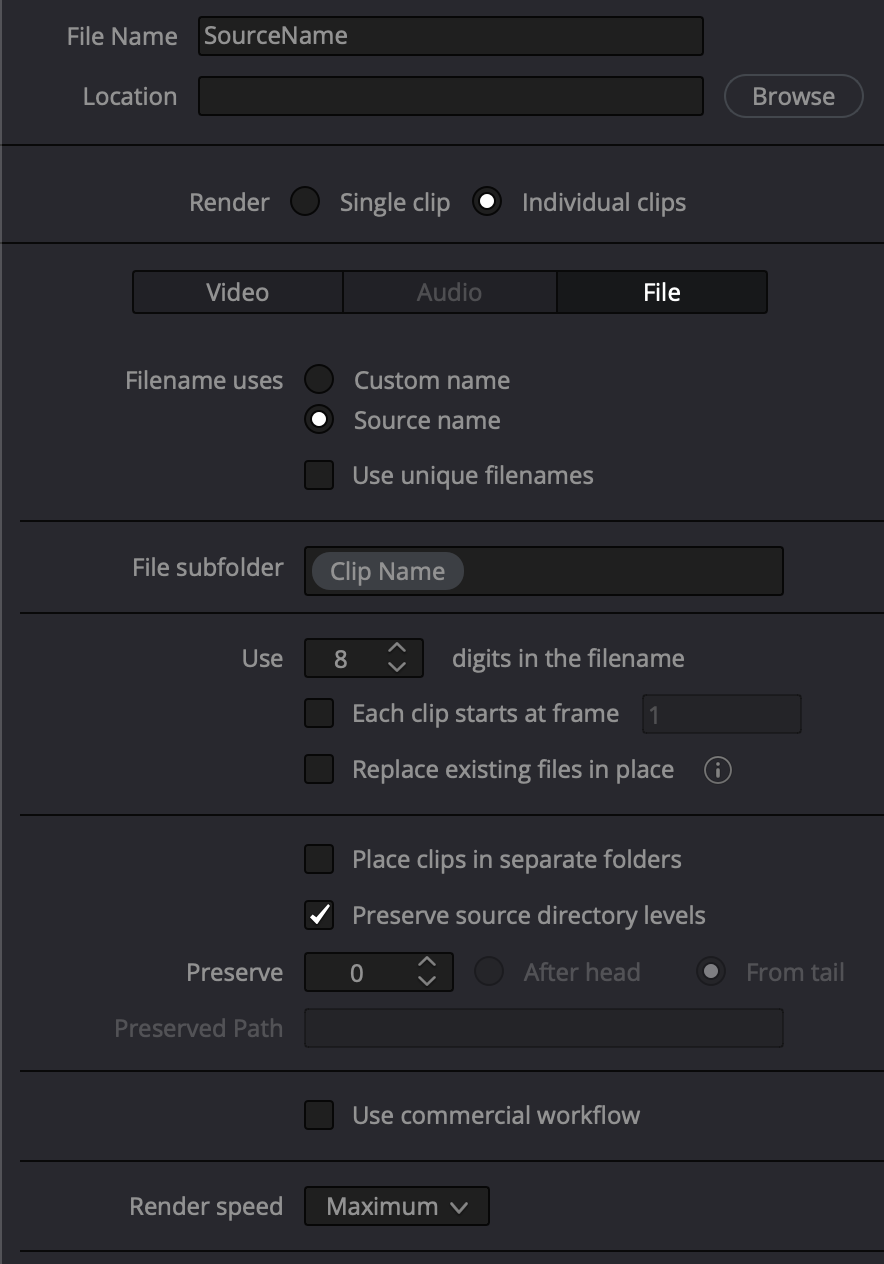Click the info icon beside Replace existing files
Image resolution: width=884 pixels, height=1264 pixels.
[717, 770]
